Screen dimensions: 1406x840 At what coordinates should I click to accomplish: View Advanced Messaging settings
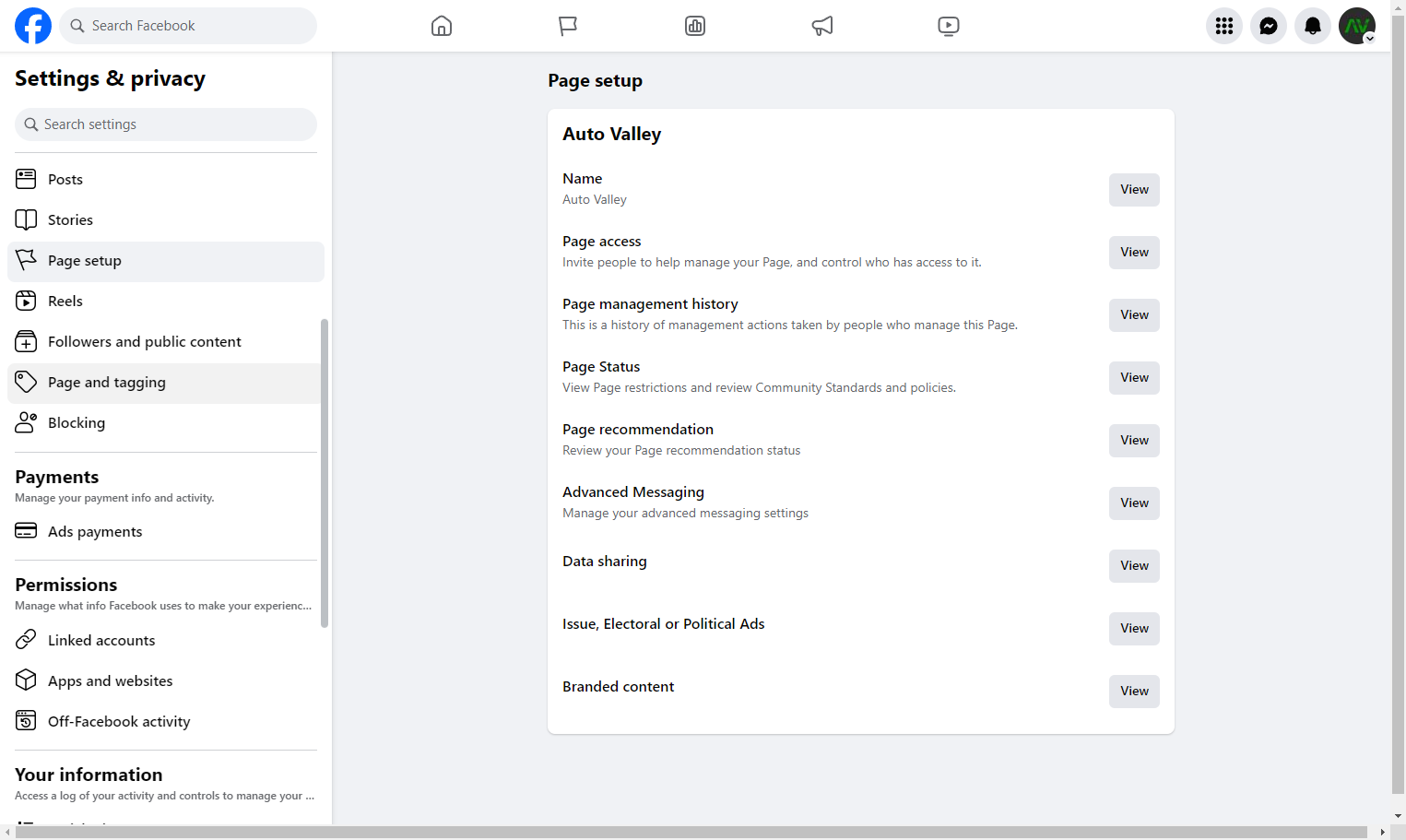(x=1134, y=503)
